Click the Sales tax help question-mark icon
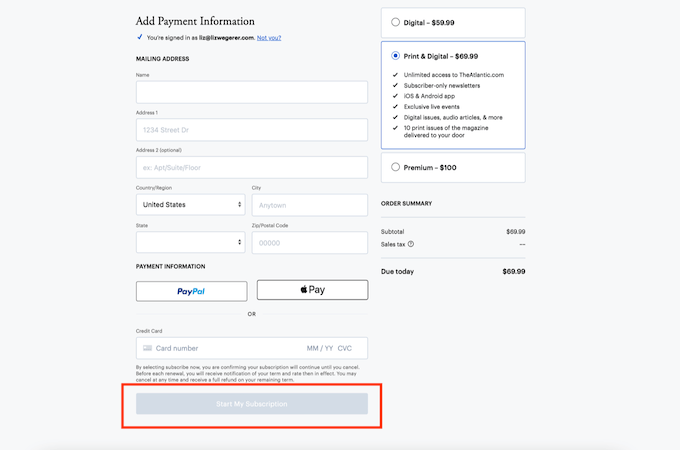680x450 pixels. coord(411,244)
